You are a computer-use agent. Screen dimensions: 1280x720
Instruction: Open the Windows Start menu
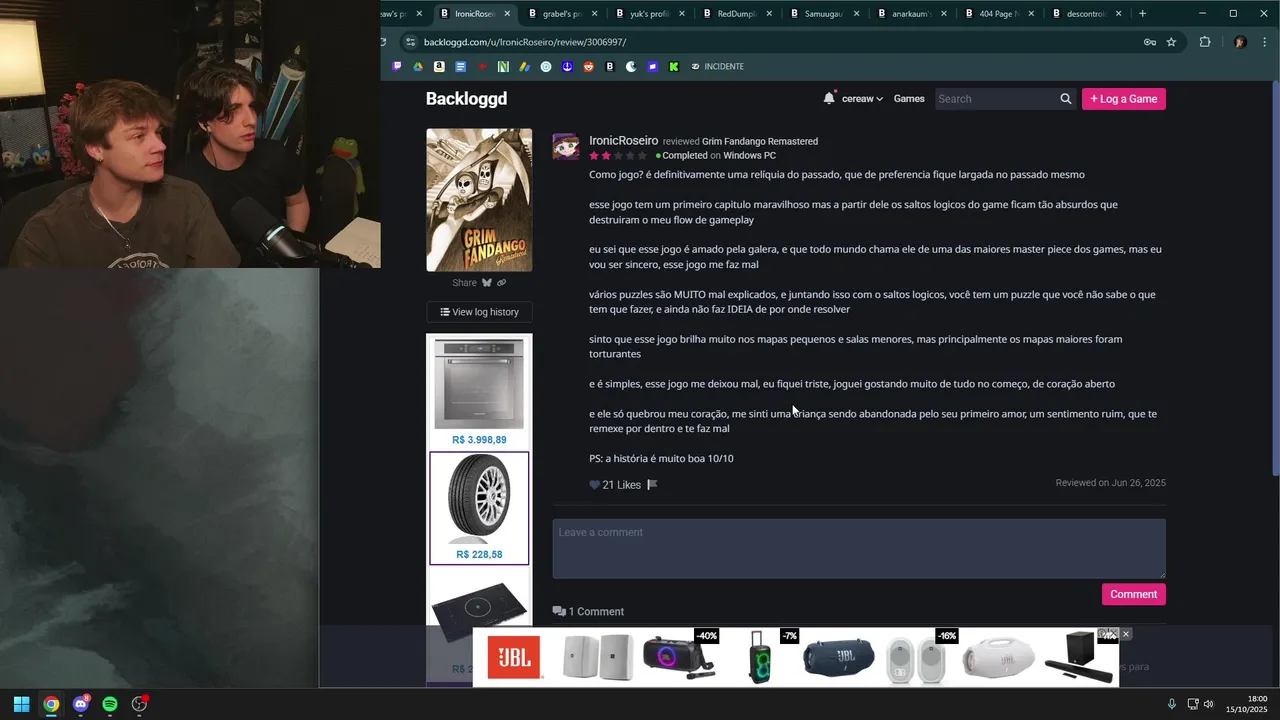[21, 704]
